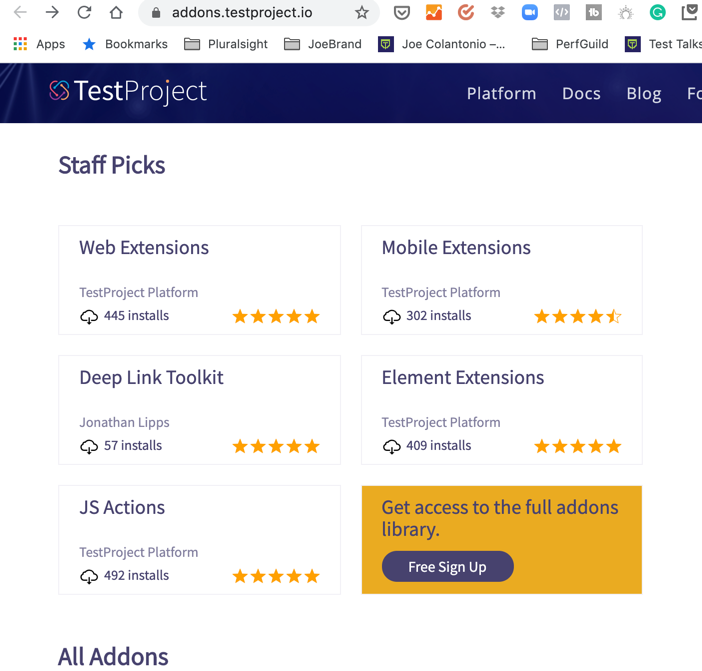Open the Zoom extension

coord(530,13)
